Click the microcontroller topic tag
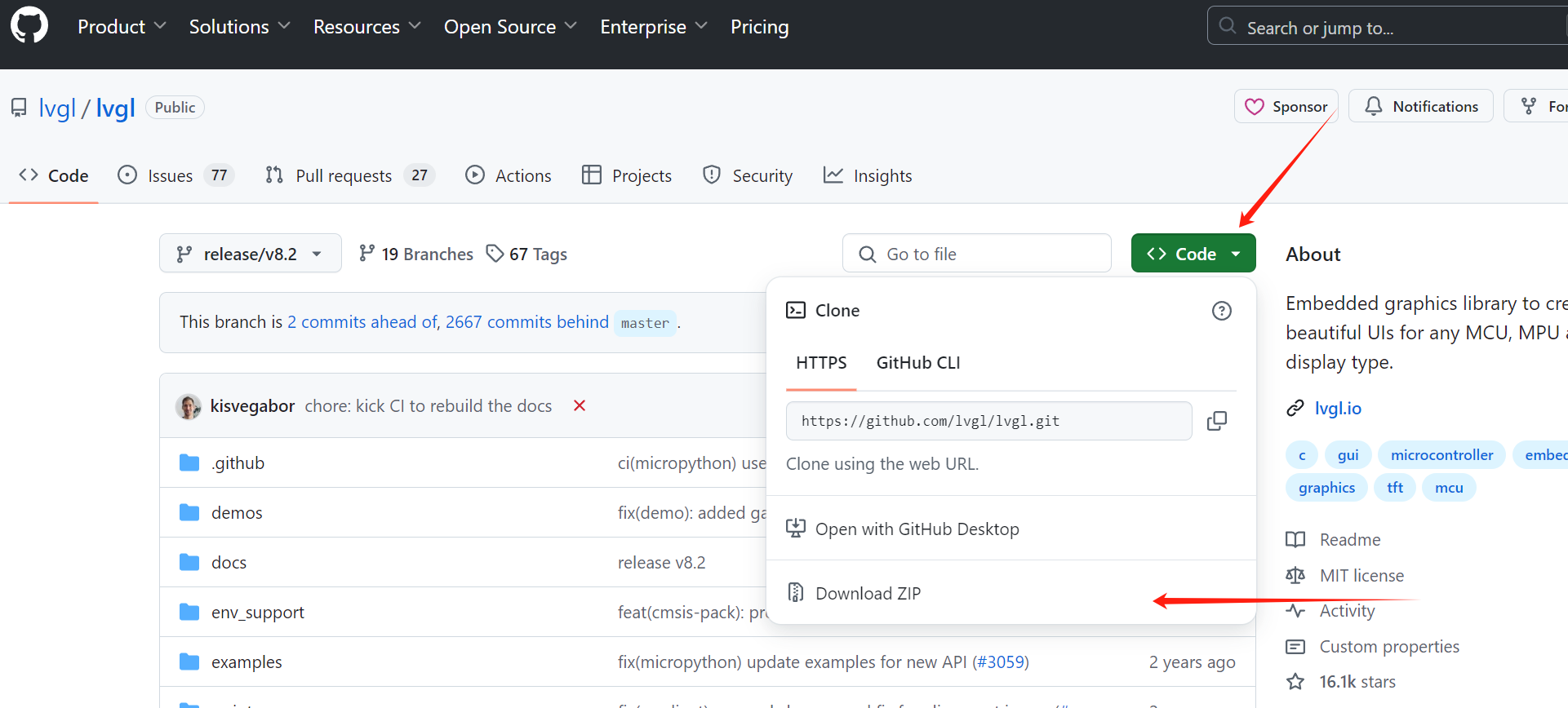This screenshot has height=708, width=1568. pyautogui.click(x=1441, y=455)
